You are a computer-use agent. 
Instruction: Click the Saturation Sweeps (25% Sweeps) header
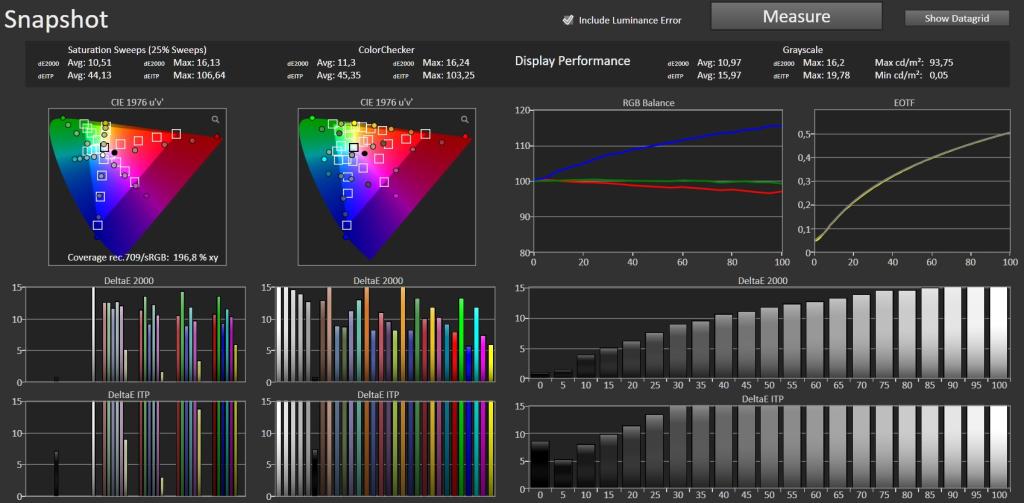click(x=137, y=50)
